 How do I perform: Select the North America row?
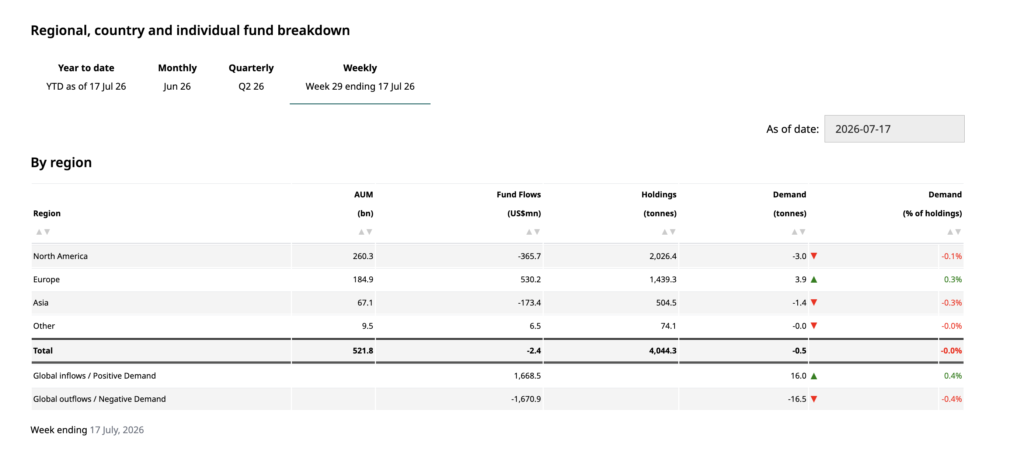(x=497, y=256)
